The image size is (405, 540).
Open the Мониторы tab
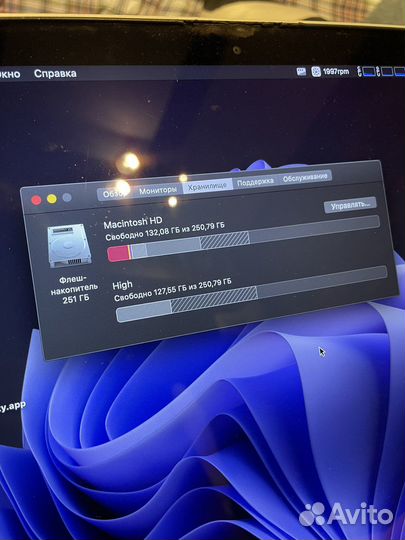click(158, 190)
